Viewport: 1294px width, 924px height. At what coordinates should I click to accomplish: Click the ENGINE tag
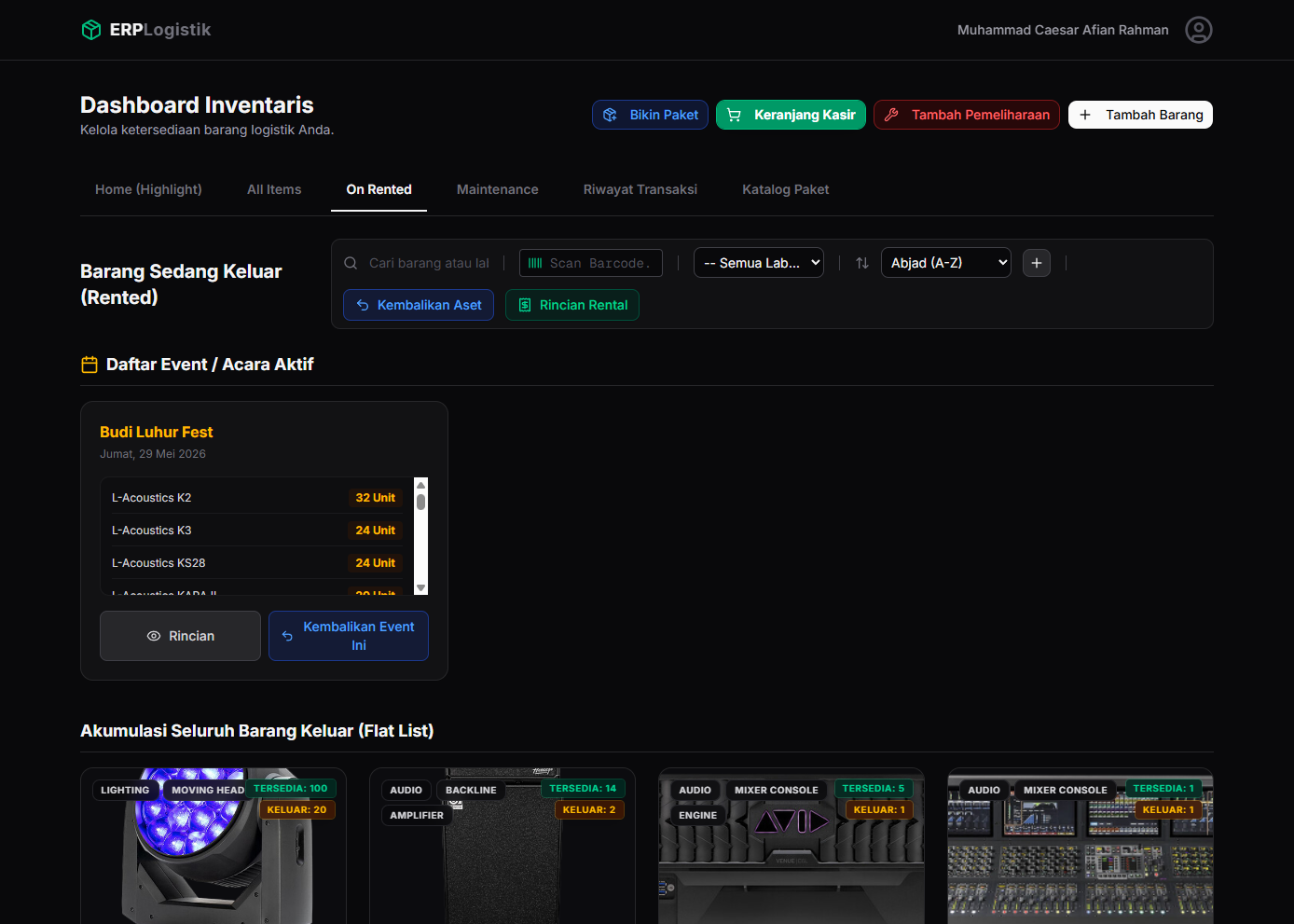[698, 815]
